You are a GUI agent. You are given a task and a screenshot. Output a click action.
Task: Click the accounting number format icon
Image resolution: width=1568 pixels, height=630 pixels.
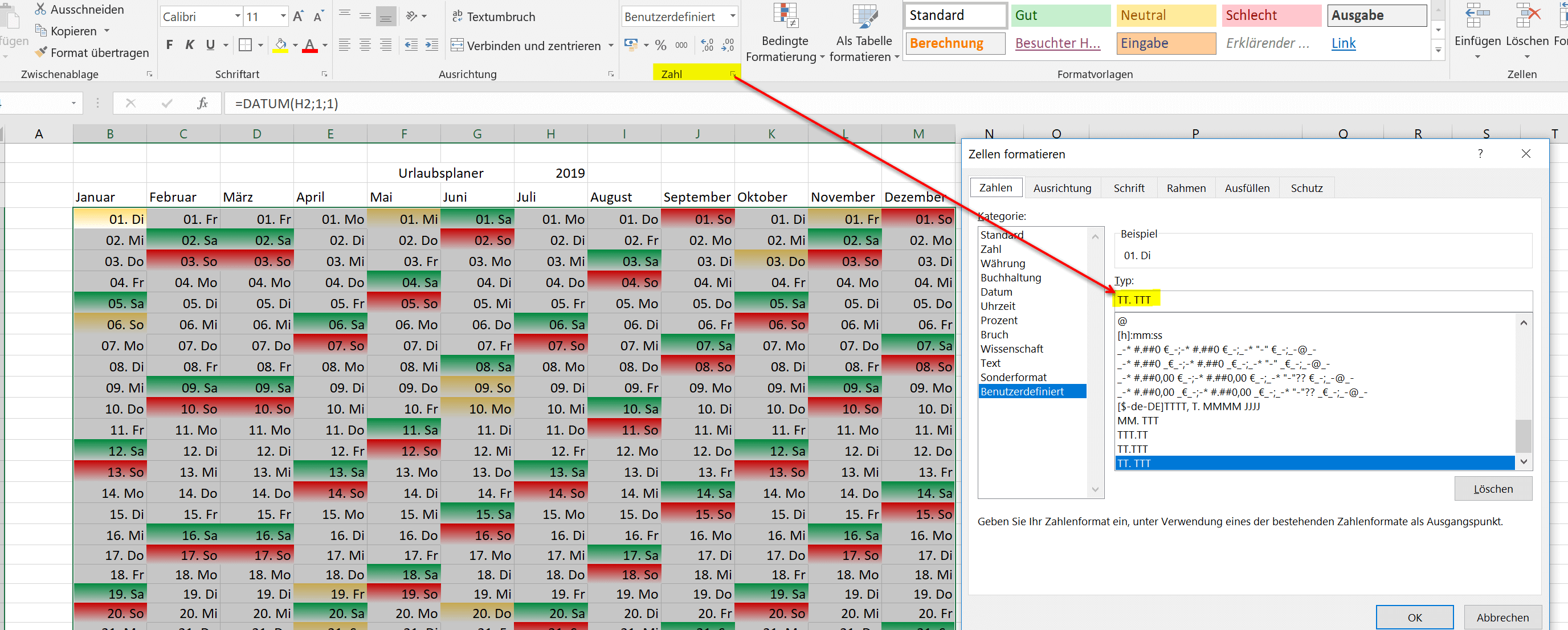tap(631, 44)
